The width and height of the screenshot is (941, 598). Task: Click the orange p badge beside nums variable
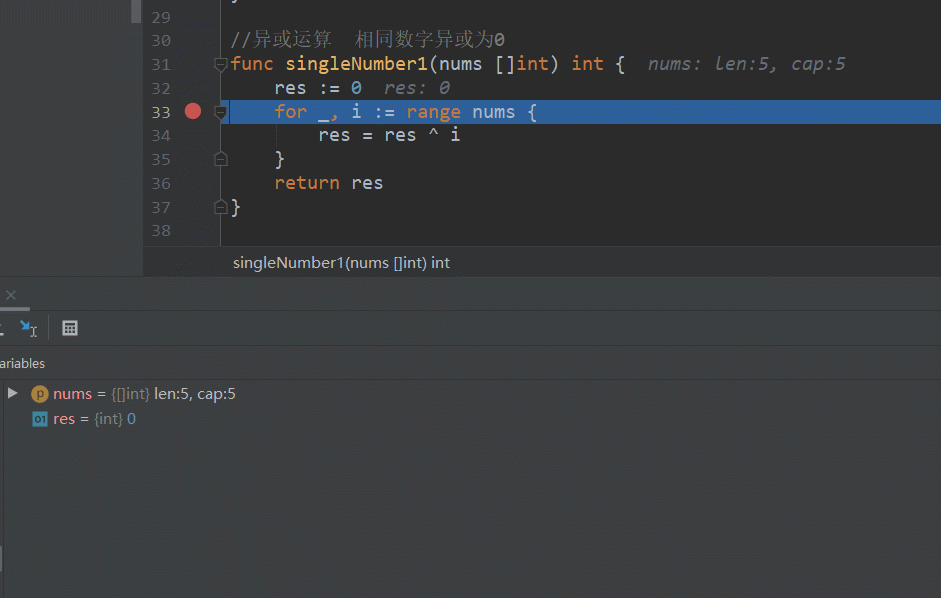(39, 394)
